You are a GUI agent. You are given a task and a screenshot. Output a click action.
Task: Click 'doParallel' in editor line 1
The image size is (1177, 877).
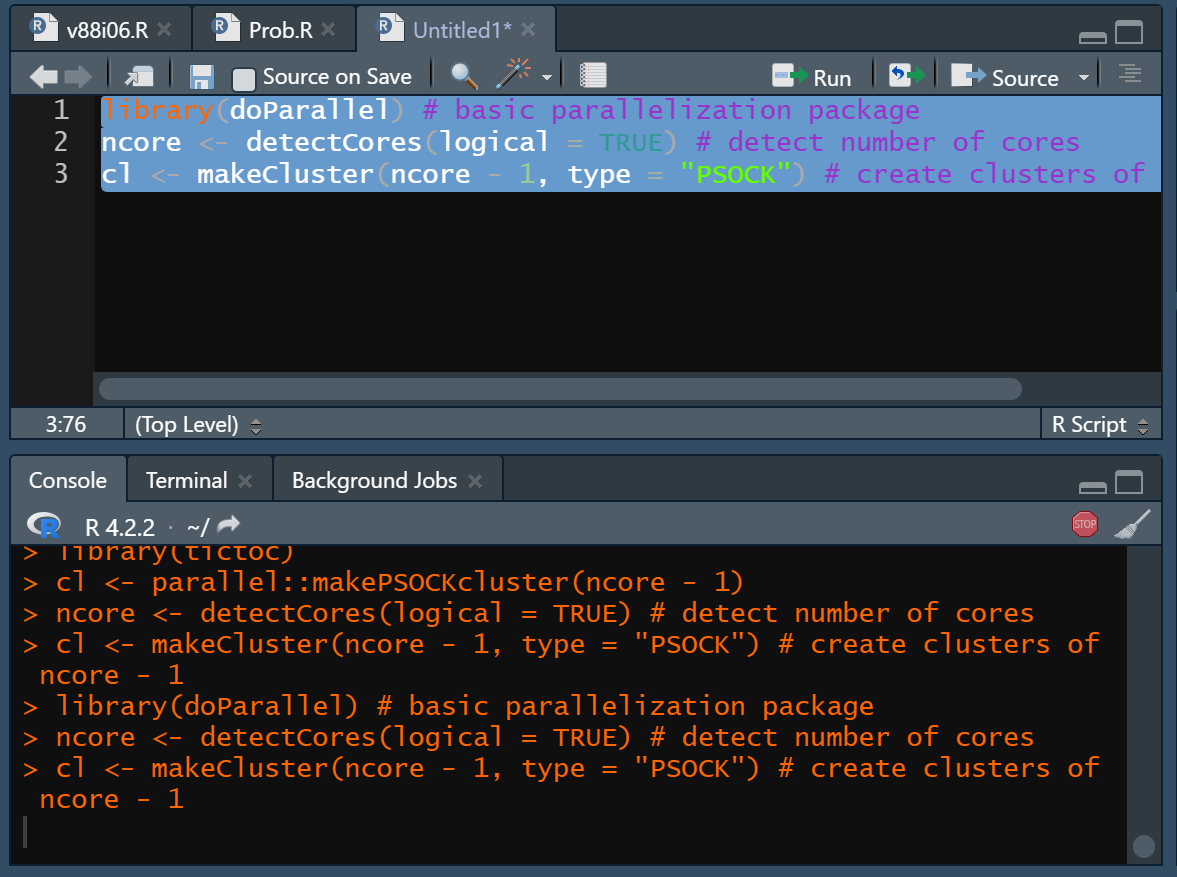pyautogui.click(x=309, y=110)
